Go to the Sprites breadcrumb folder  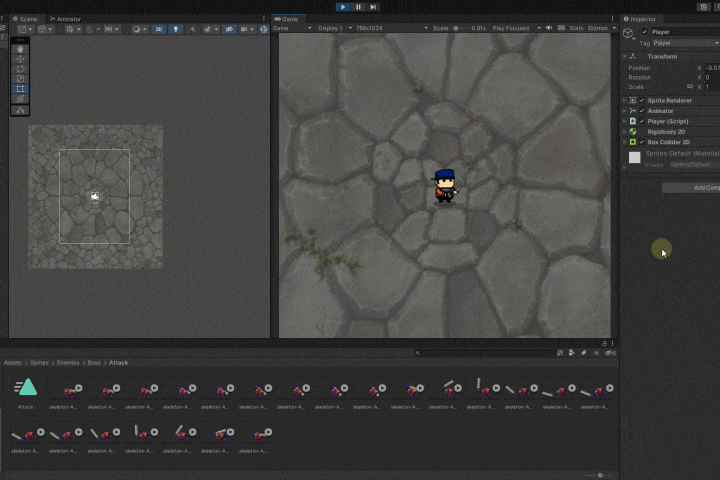point(39,362)
